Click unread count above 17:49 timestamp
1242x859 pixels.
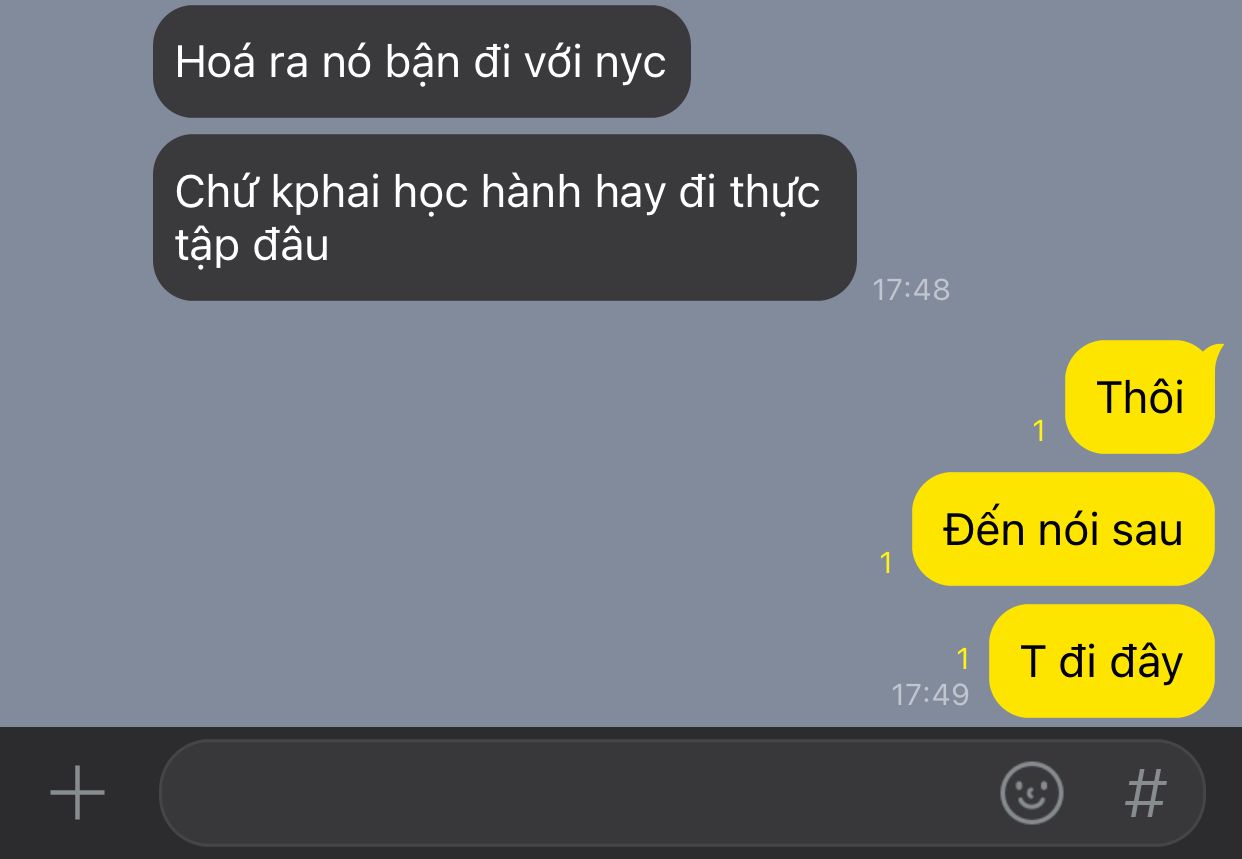[x=963, y=659]
